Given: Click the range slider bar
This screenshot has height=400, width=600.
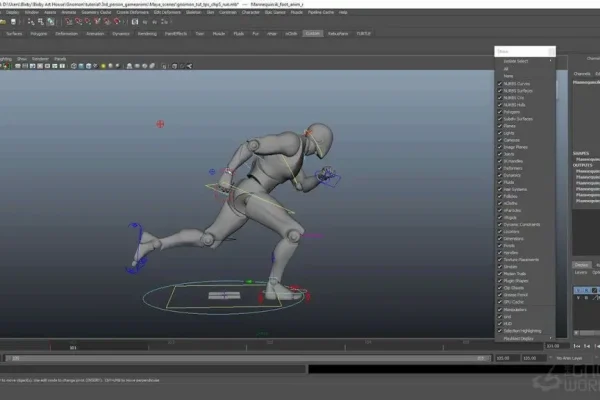Looking at the screenshot, I should click(x=250, y=357).
